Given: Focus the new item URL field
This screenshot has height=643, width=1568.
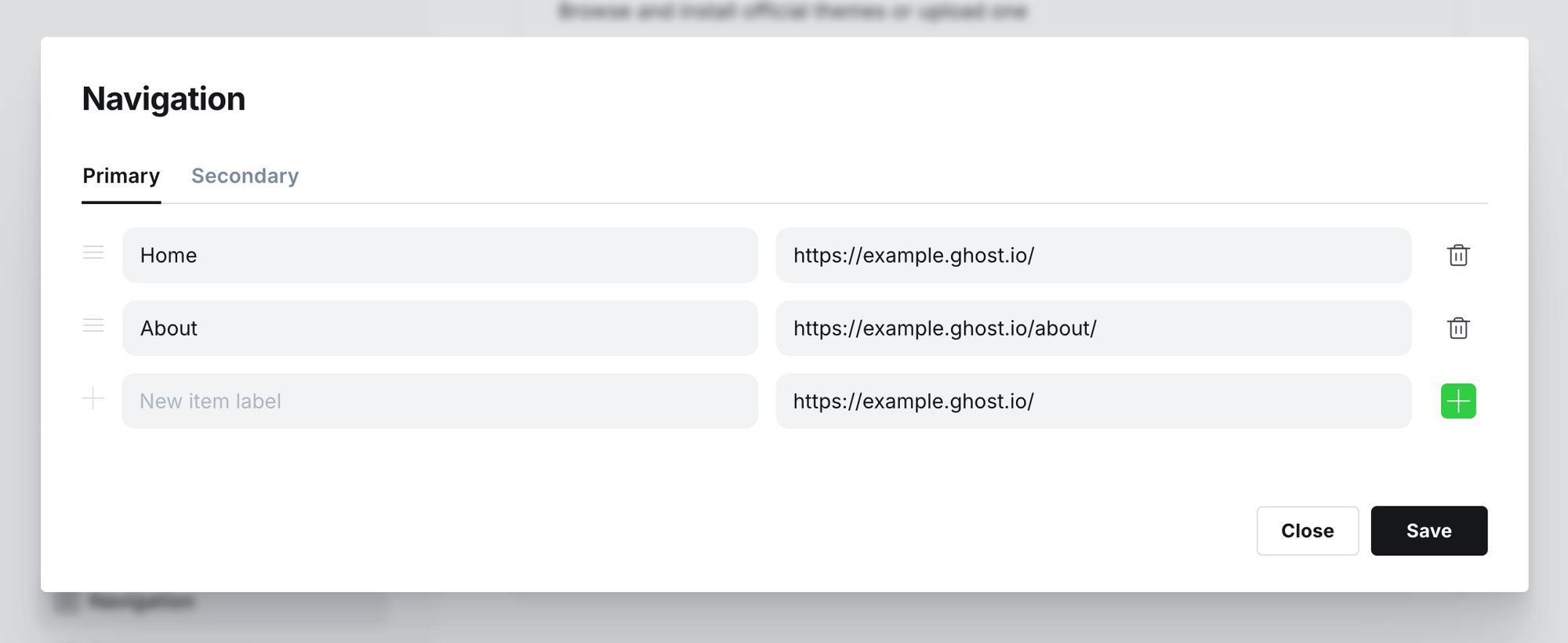Looking at the screenshot, I should (x=1093, y=401).
